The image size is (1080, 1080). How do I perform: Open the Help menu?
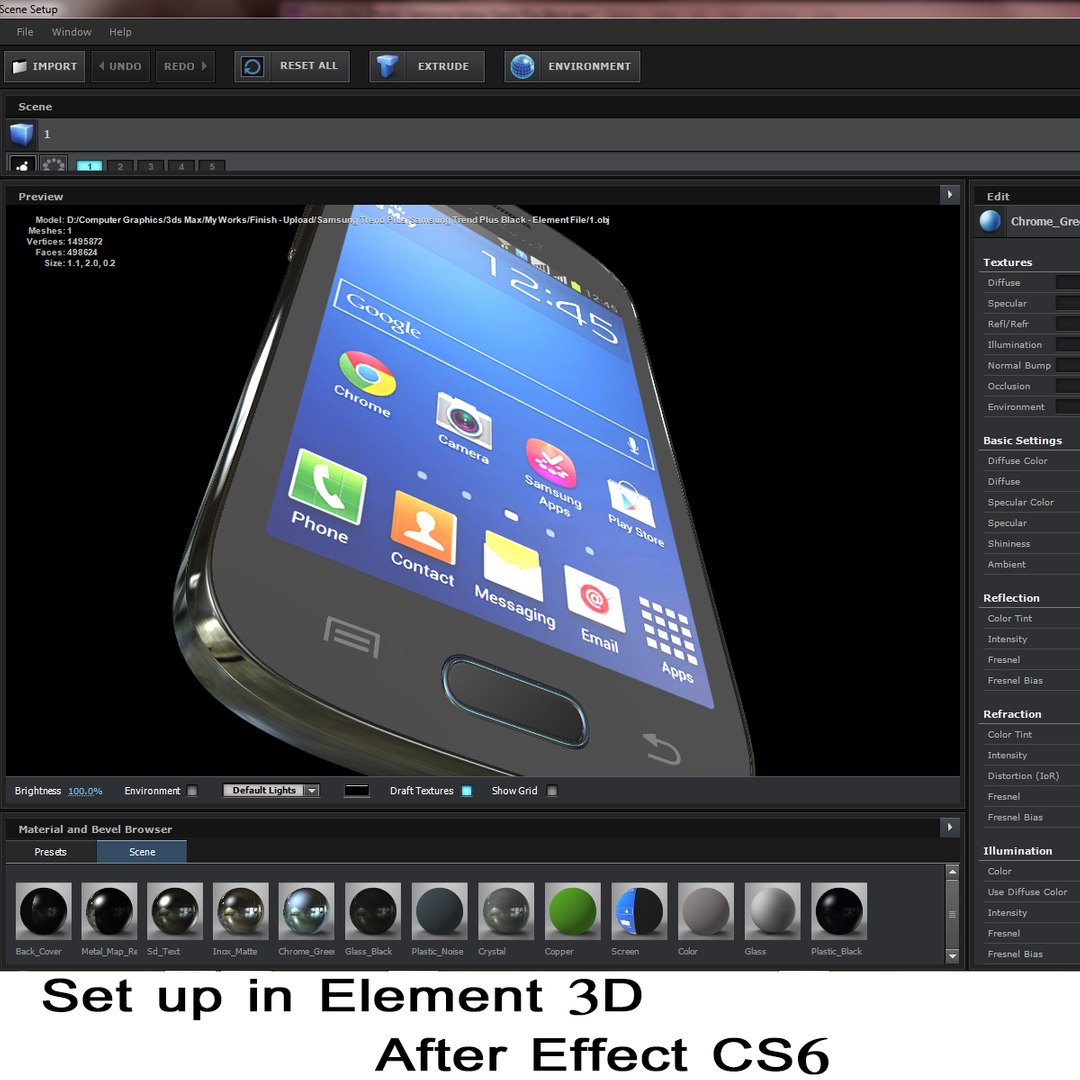pyautogui.click(x=120, y=32)
